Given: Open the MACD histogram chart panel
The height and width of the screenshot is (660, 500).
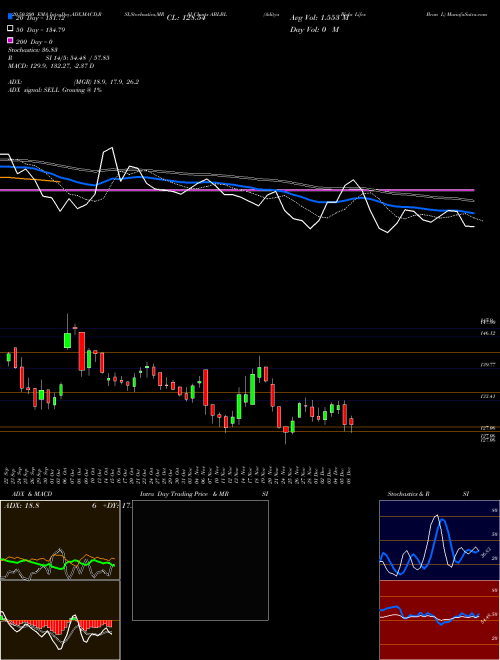Looking at the screenshot, I should (x=60, y=620).
